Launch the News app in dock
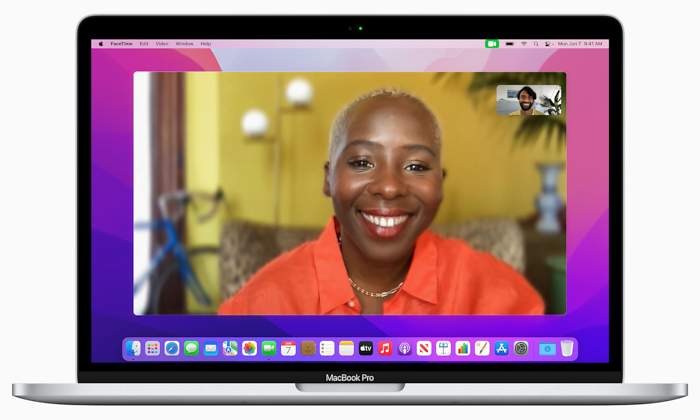The width and height of the screenshot is (700, 420). tap(424, 348)
